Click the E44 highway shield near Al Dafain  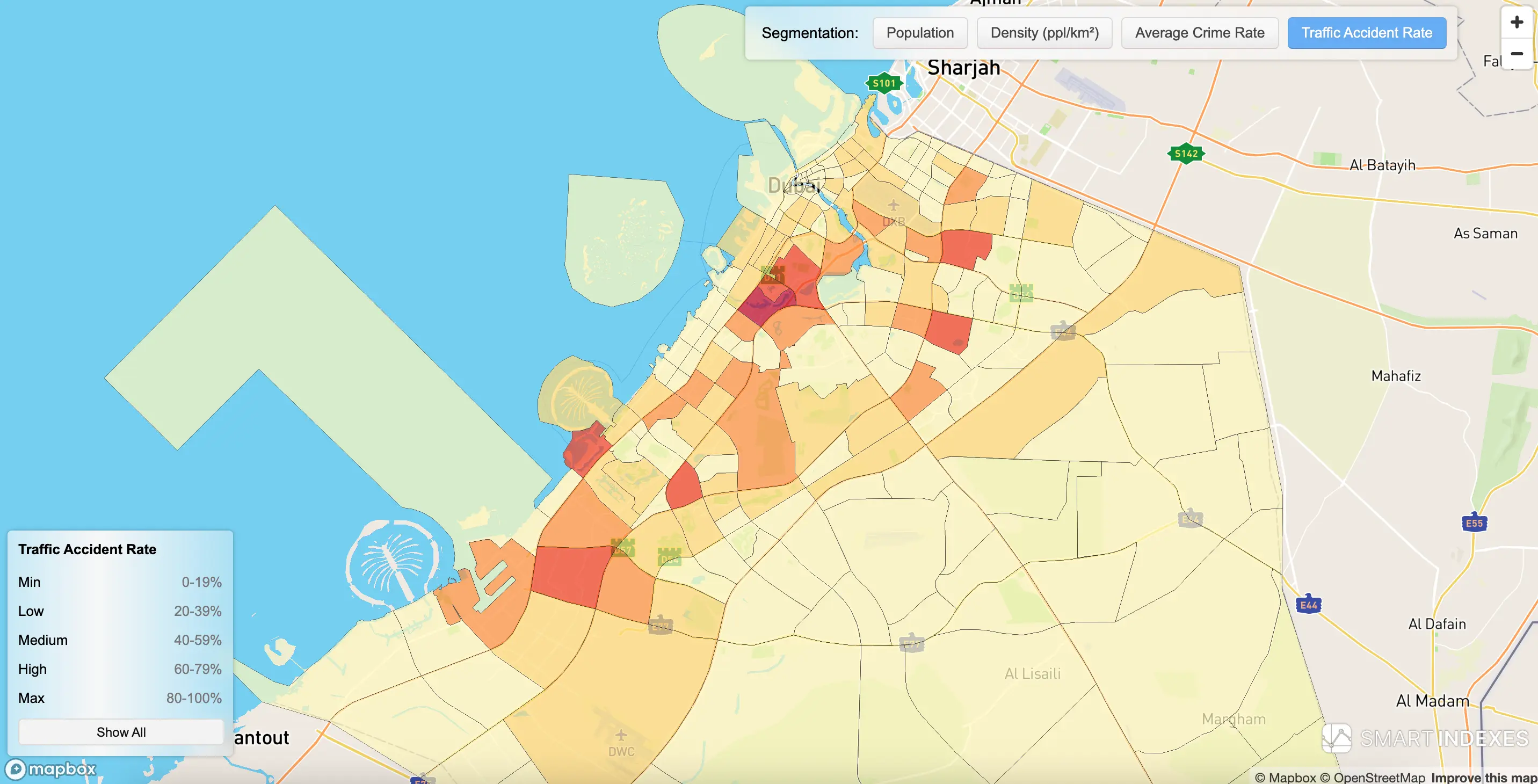pyautogui.click(x=1308, y=604)
